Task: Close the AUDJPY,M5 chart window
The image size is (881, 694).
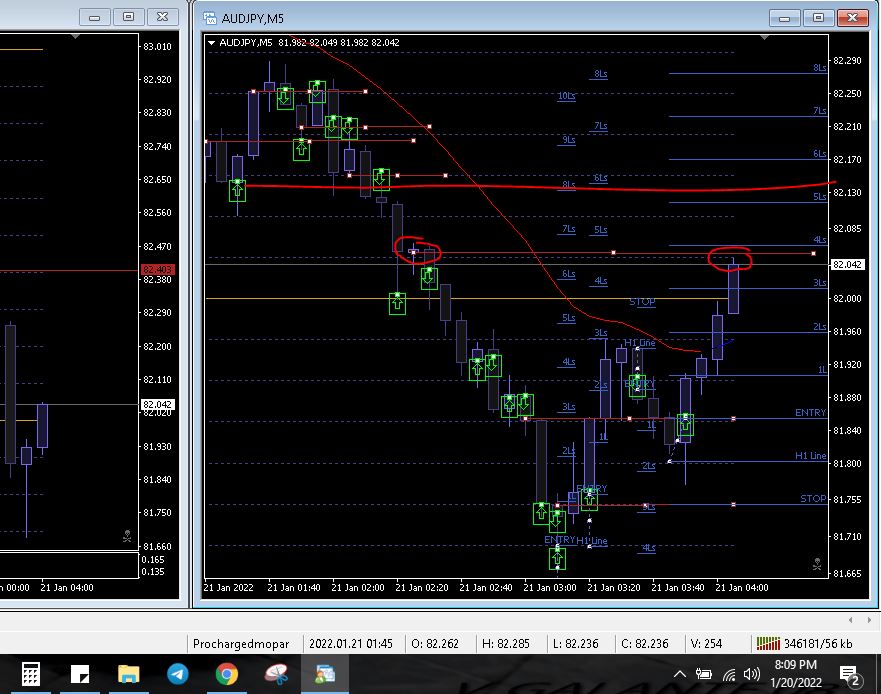Action: pos(852,18)
